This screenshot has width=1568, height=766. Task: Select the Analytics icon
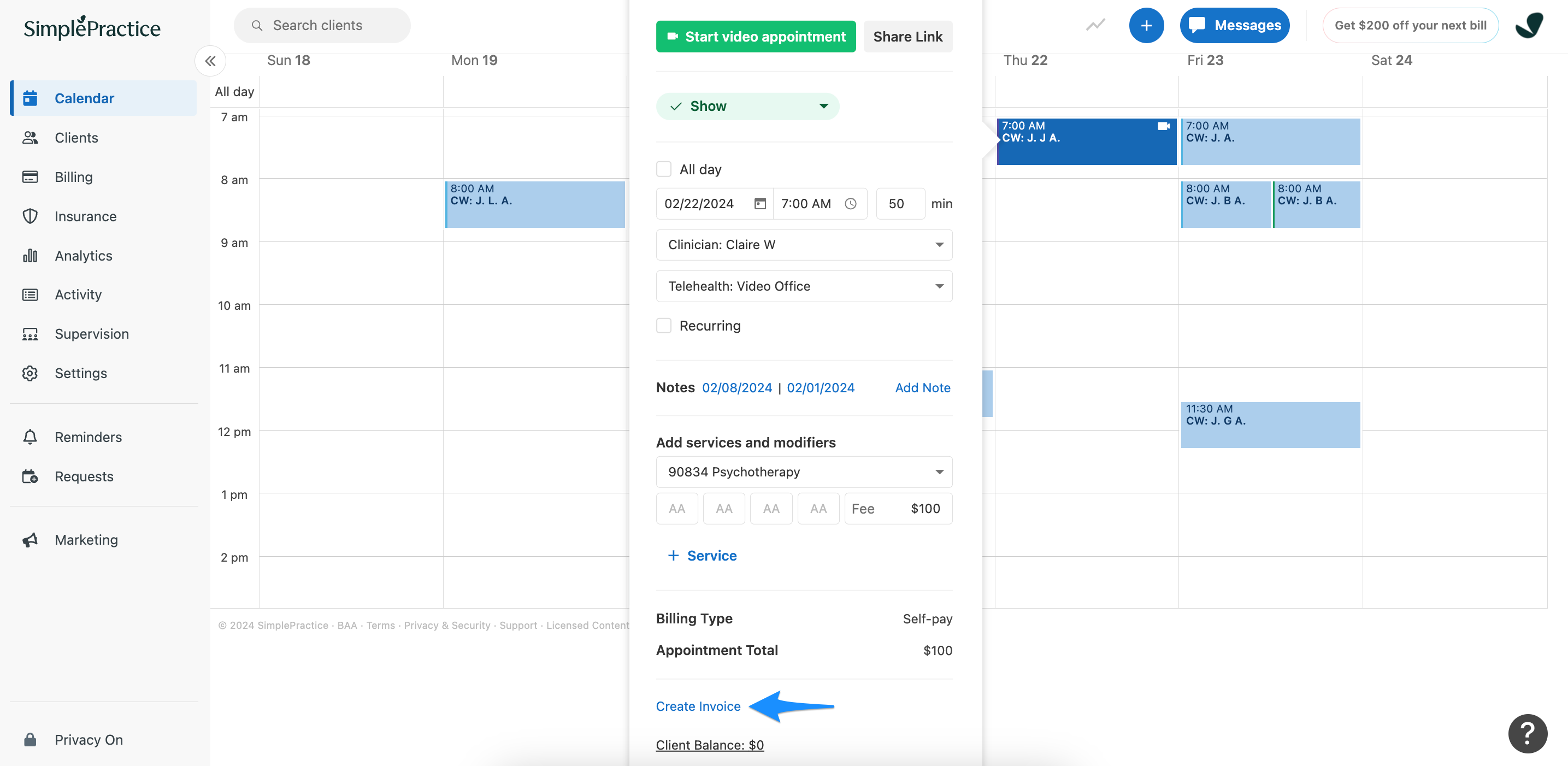tap(31, 256)
